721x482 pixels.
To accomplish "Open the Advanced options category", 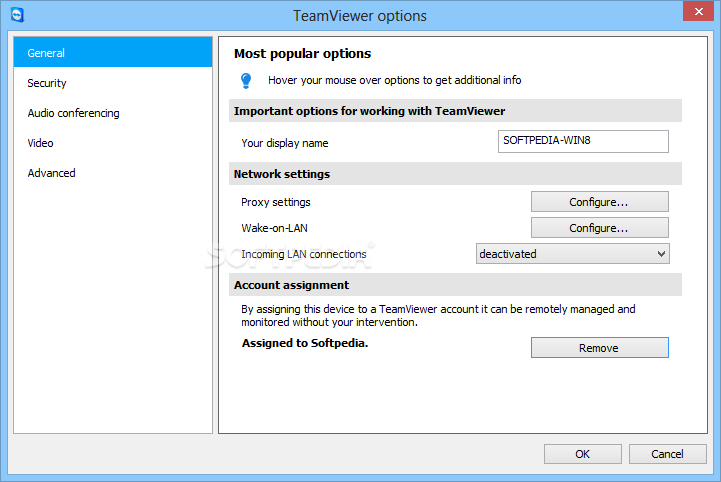I will click(x=113, y=173).
